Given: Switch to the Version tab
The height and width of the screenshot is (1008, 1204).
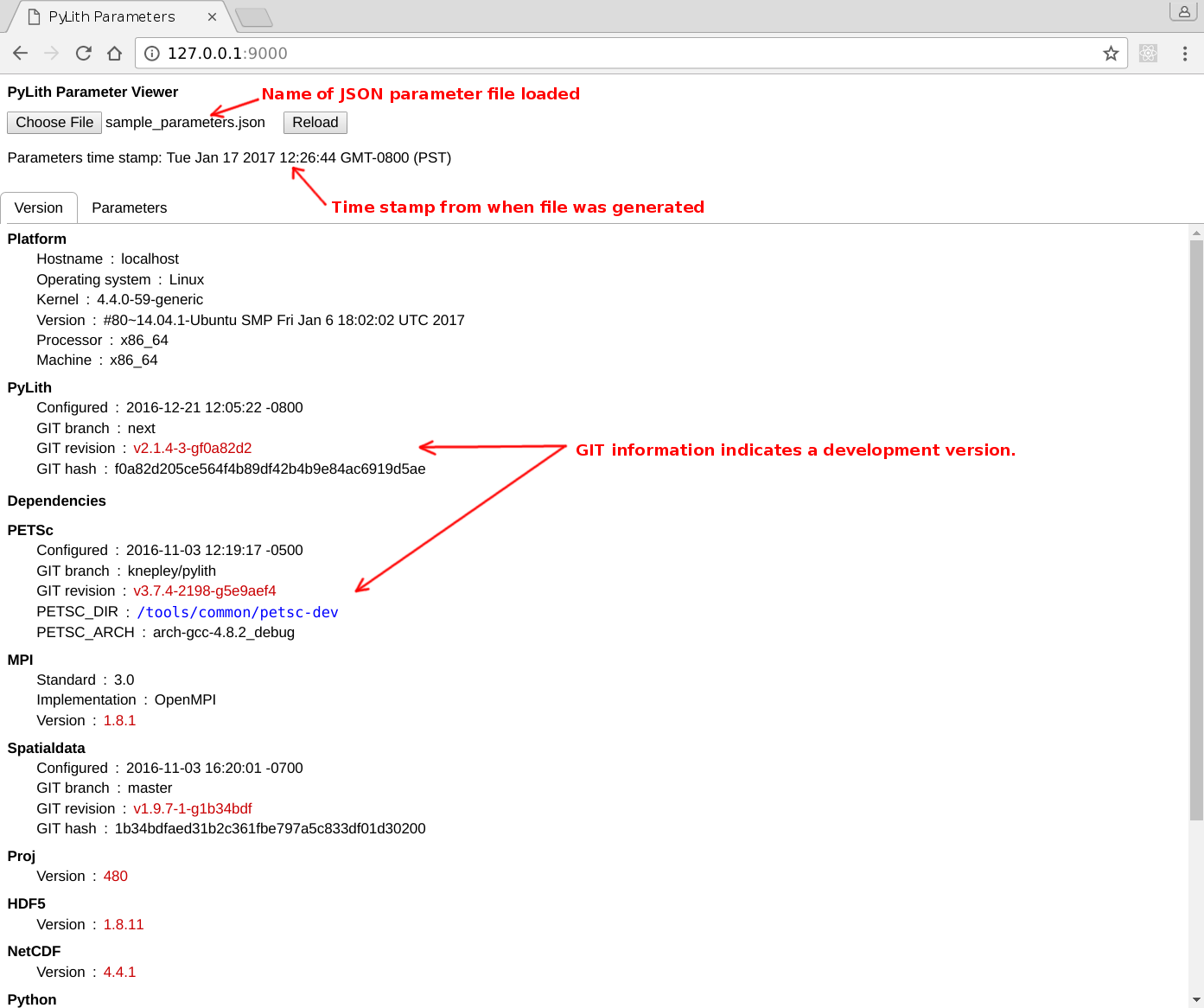Looking at the screenshot, I should tap(39, 207).
